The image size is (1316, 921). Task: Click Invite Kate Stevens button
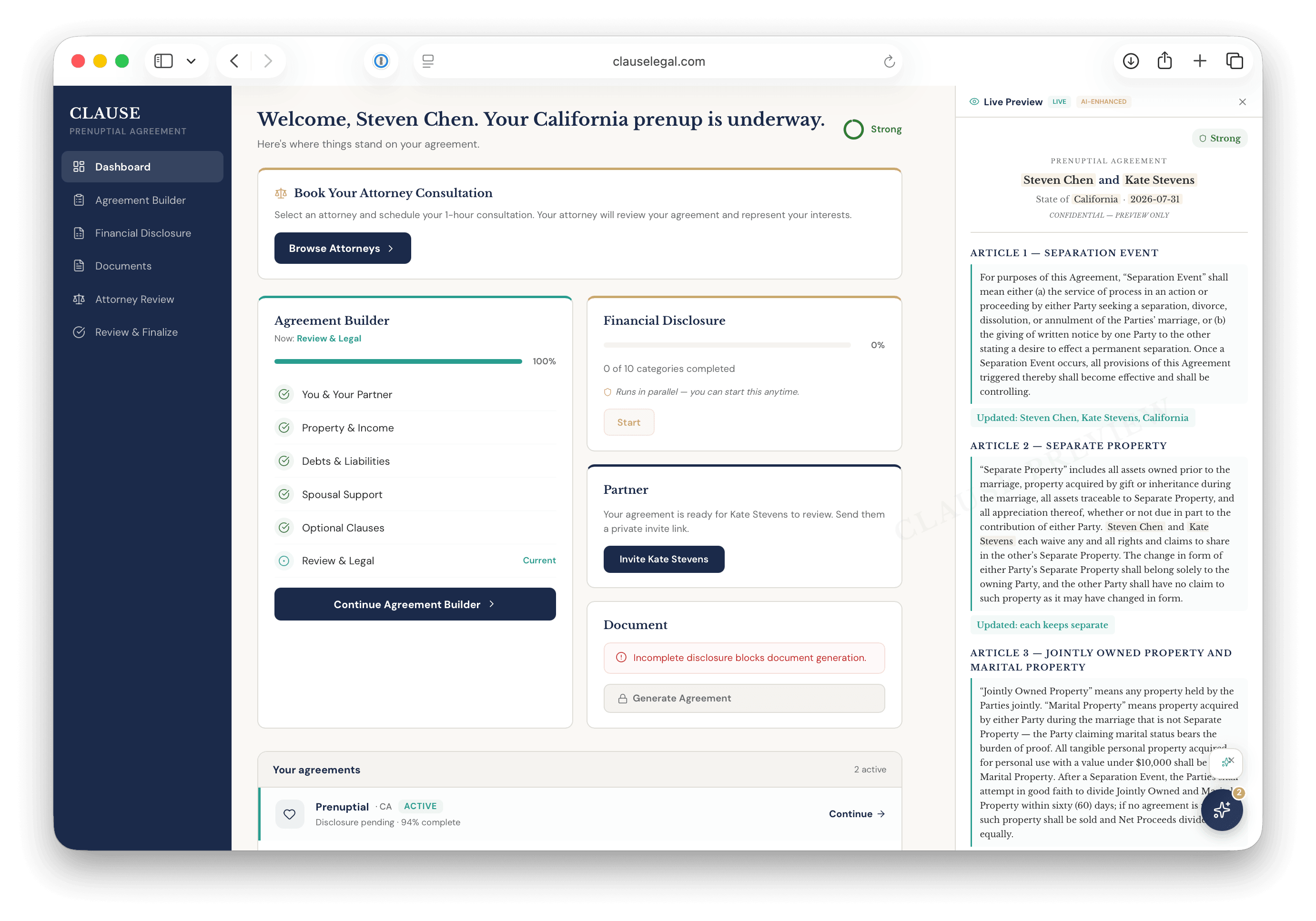click(x=664, y=559)
